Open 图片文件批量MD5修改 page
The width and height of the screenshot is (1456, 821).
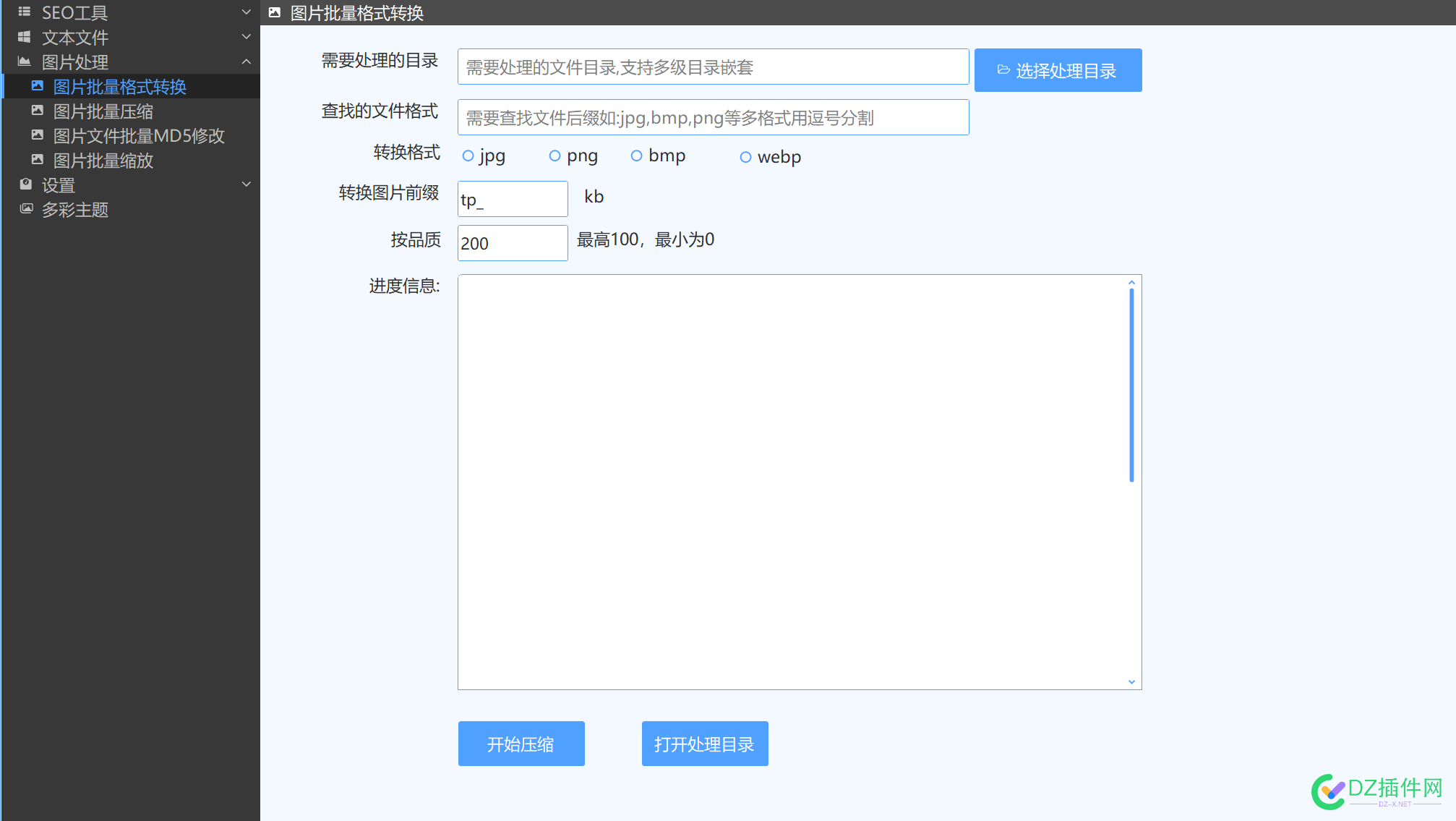(131, 135)
